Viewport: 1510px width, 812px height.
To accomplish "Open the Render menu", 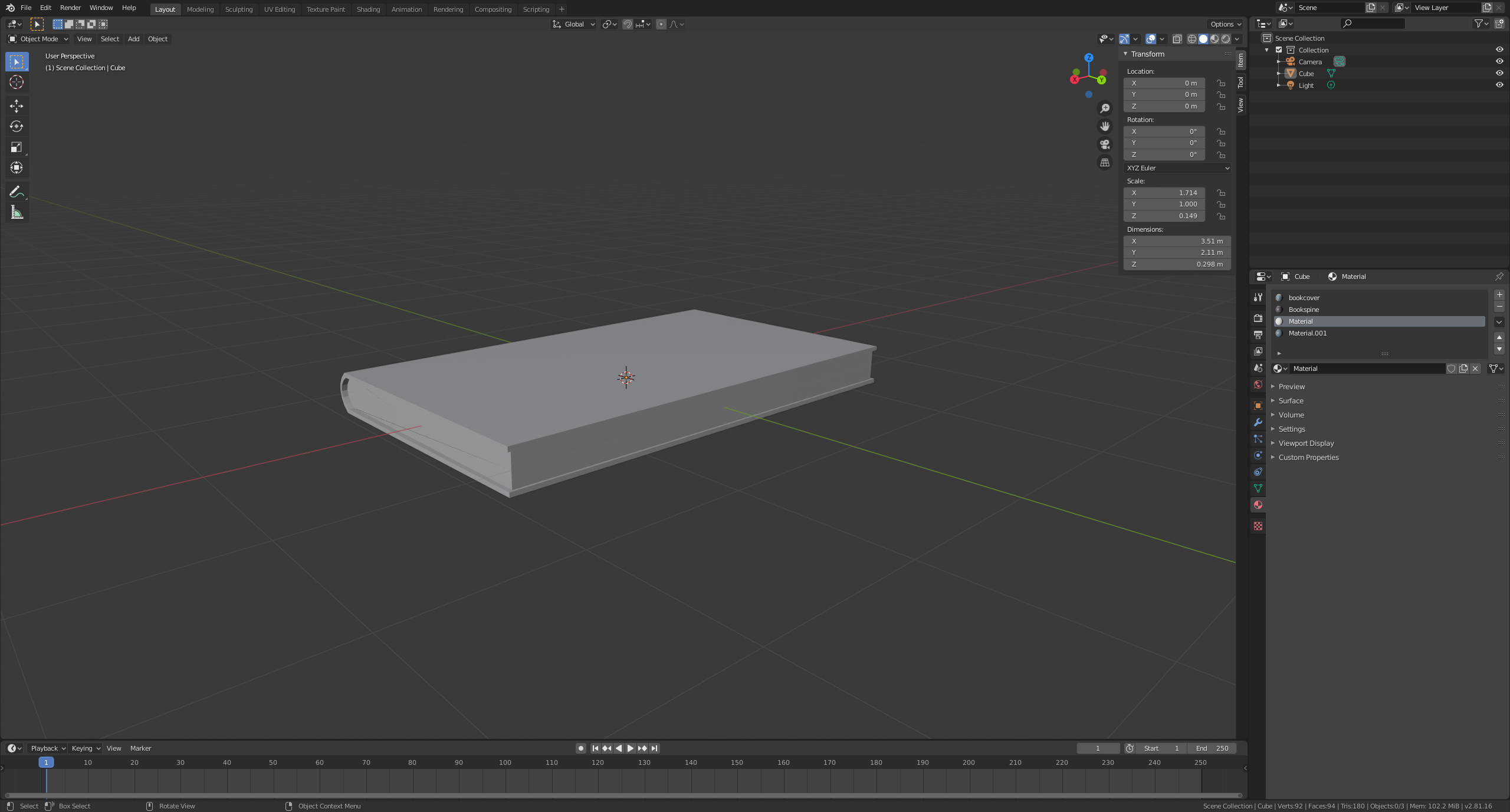I will click(70, 8).
